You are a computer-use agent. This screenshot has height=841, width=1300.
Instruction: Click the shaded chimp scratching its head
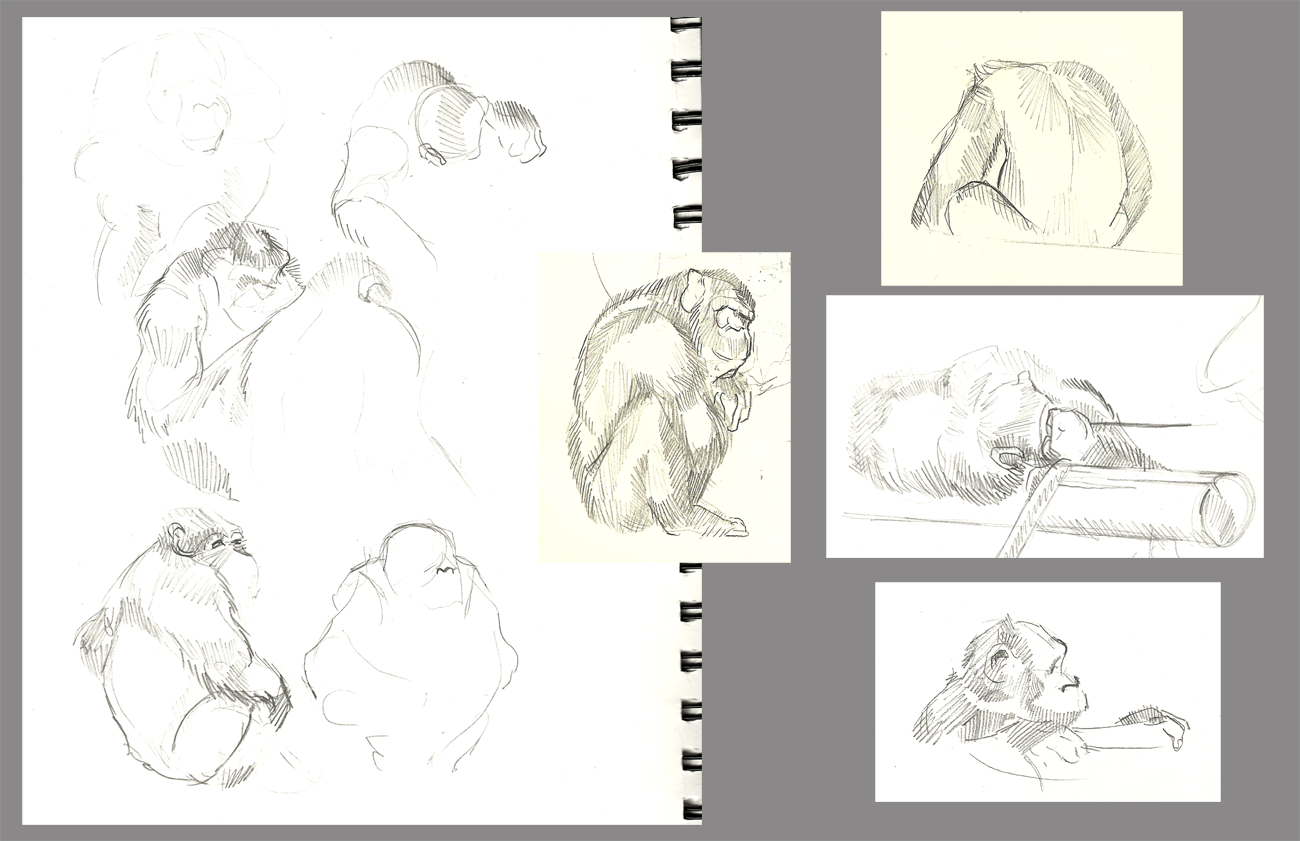[x=215, y=330]
